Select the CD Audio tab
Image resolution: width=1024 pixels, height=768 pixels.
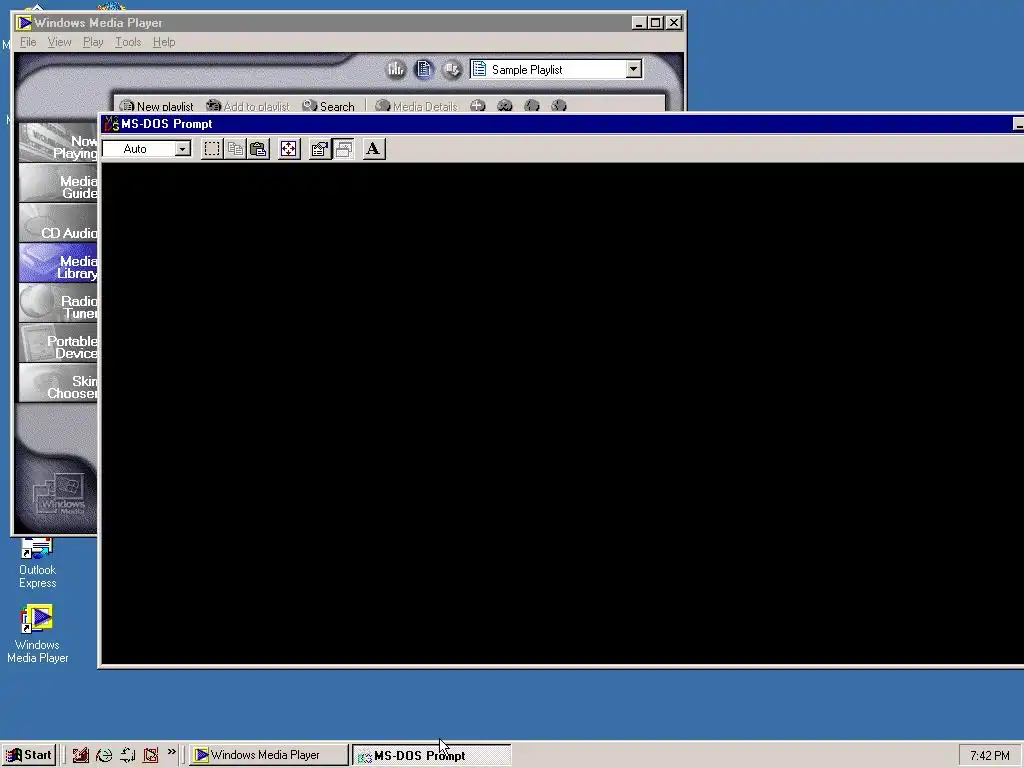59,223
